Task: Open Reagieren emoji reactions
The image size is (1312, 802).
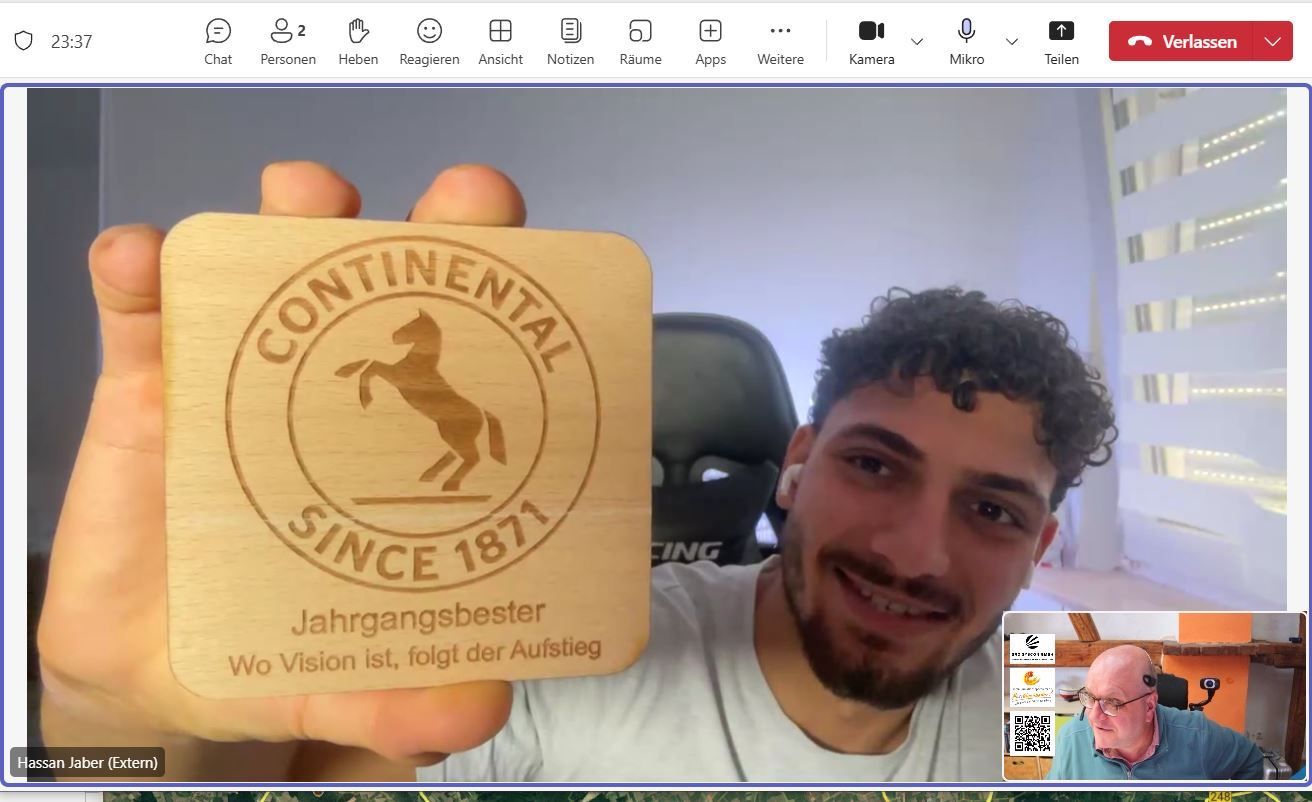Action: coord(429,42)
